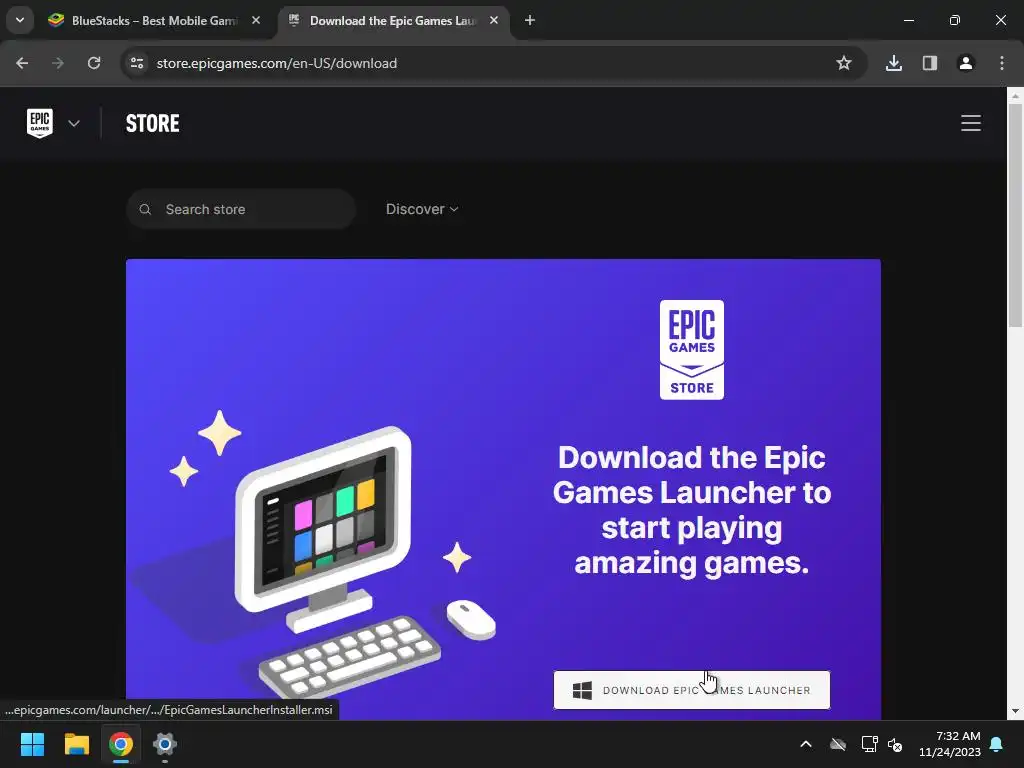Open a new browser tab
Screen dimensions: 1024x768
click(x=530, y=20)
